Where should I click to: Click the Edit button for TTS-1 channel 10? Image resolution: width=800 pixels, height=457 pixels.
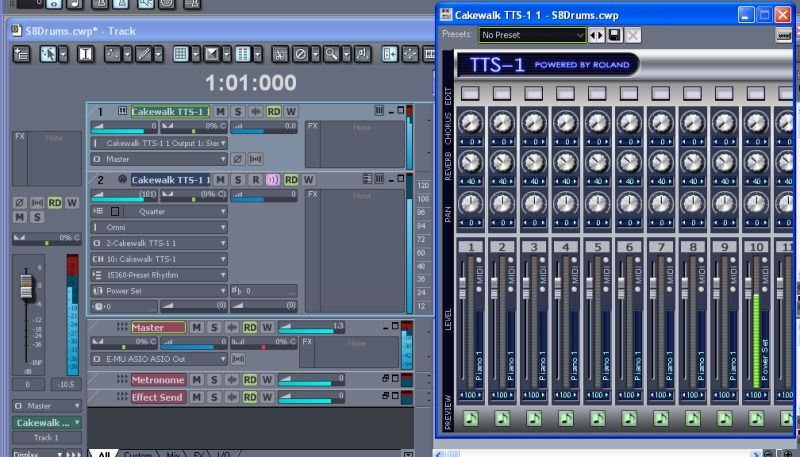757,93
